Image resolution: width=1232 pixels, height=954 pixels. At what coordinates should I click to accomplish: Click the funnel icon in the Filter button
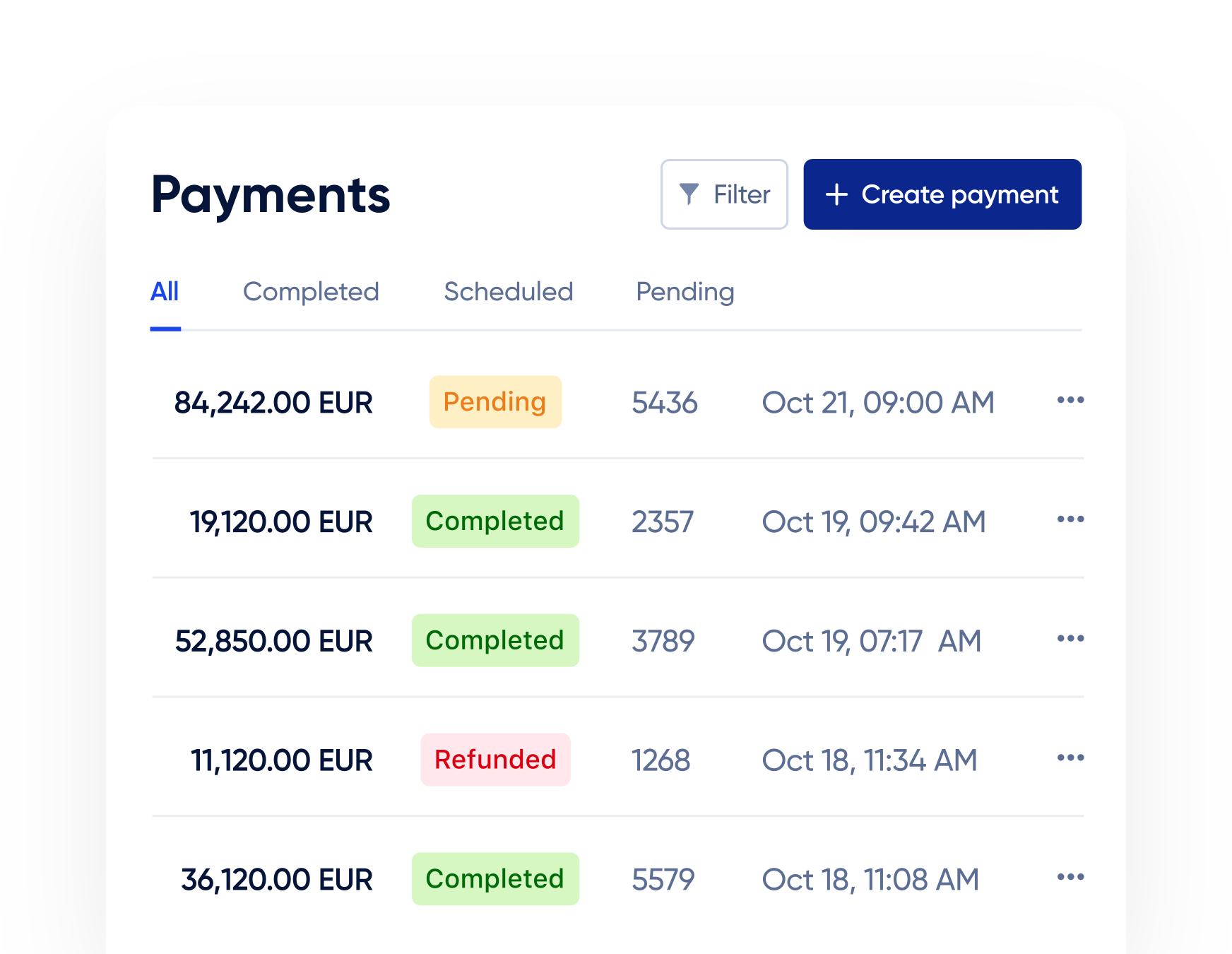[691, 194]
